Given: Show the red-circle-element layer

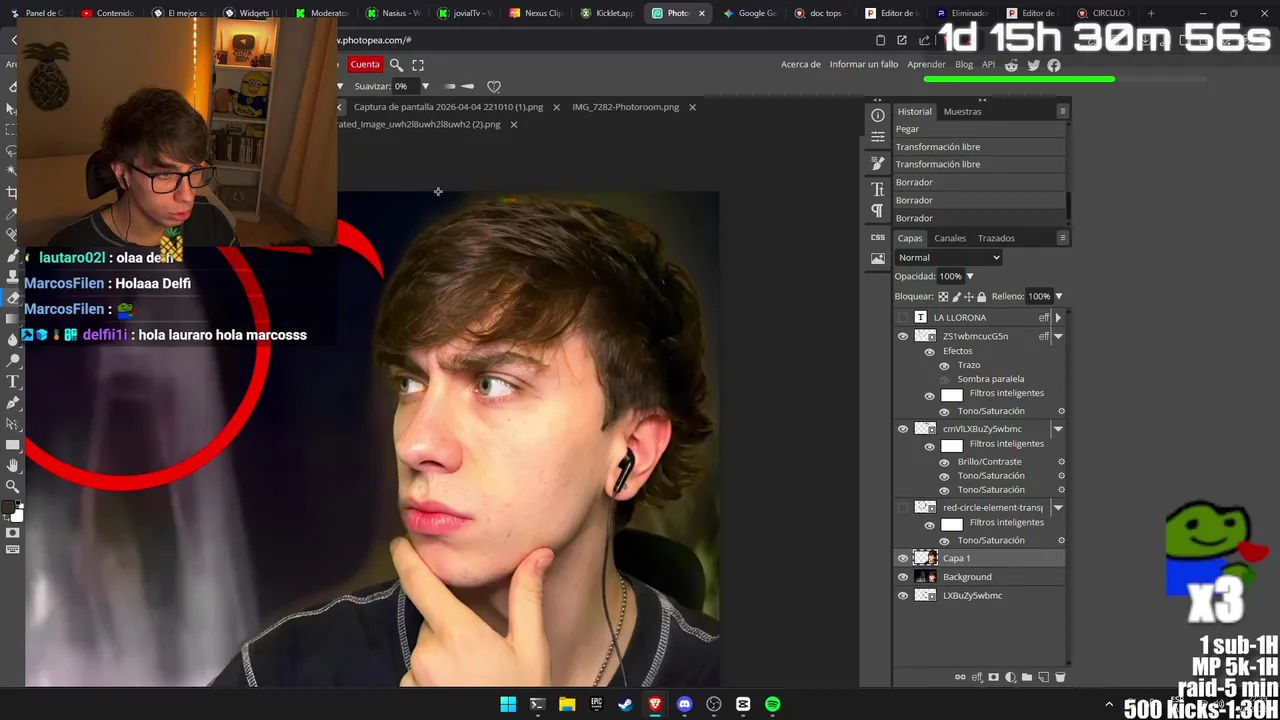Looking at the screenshot, I should (x=903, y=508).
